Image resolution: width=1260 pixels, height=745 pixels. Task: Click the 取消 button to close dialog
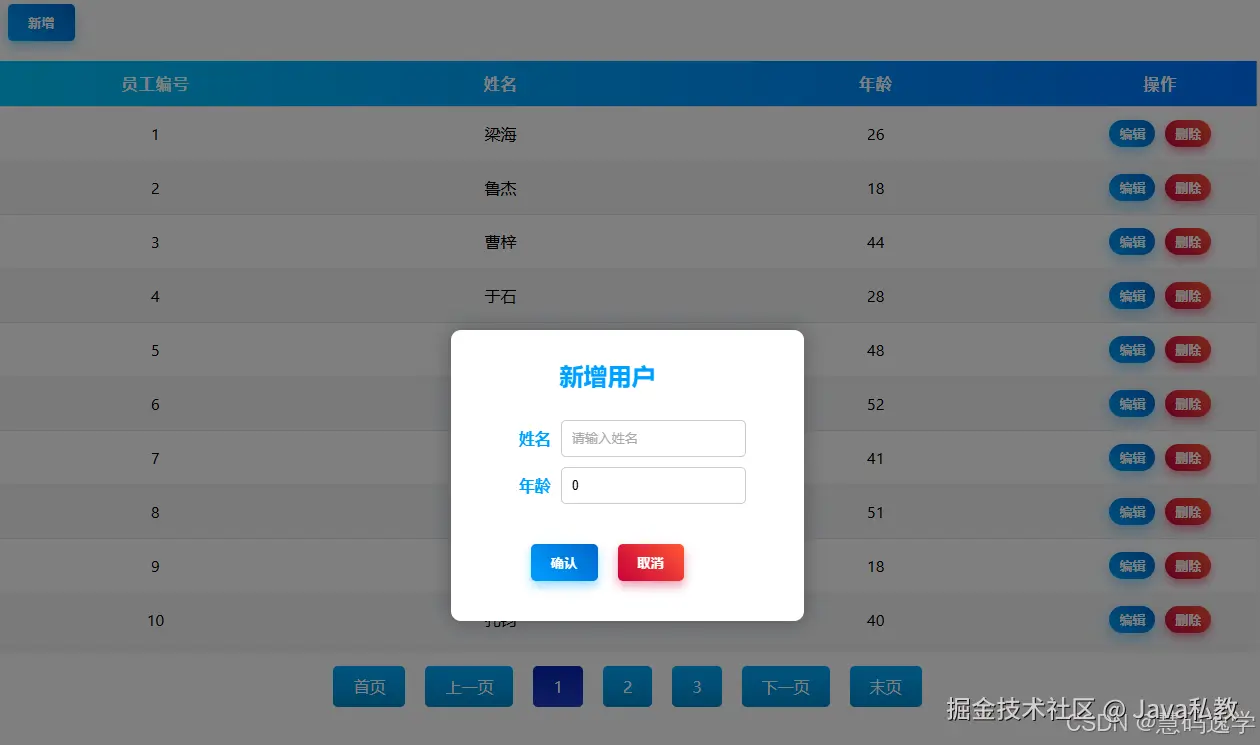[650, 562]
